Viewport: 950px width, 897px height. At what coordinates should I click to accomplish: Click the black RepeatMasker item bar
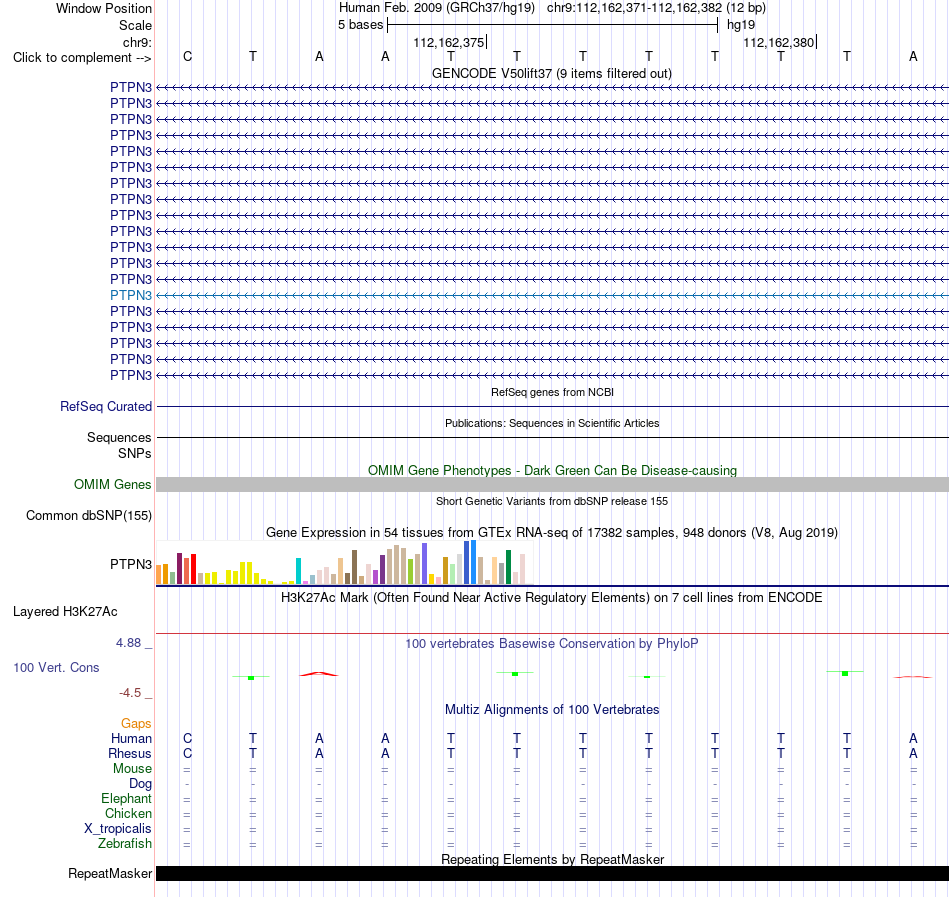(x=553, y=873)
